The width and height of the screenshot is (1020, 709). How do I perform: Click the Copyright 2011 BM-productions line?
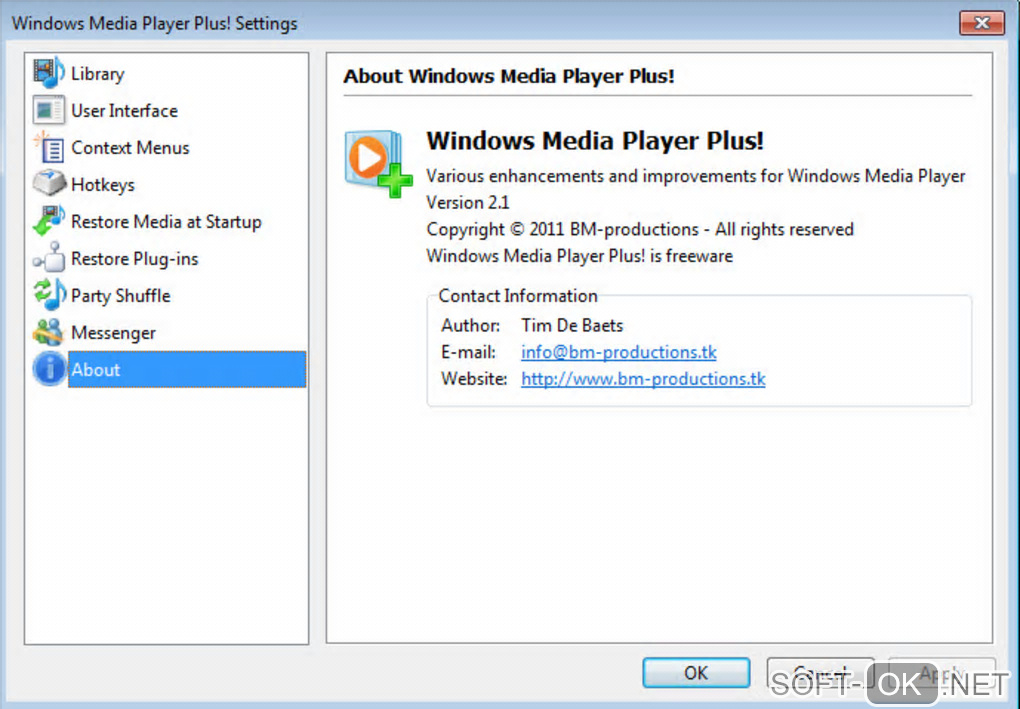coord(640,229)
